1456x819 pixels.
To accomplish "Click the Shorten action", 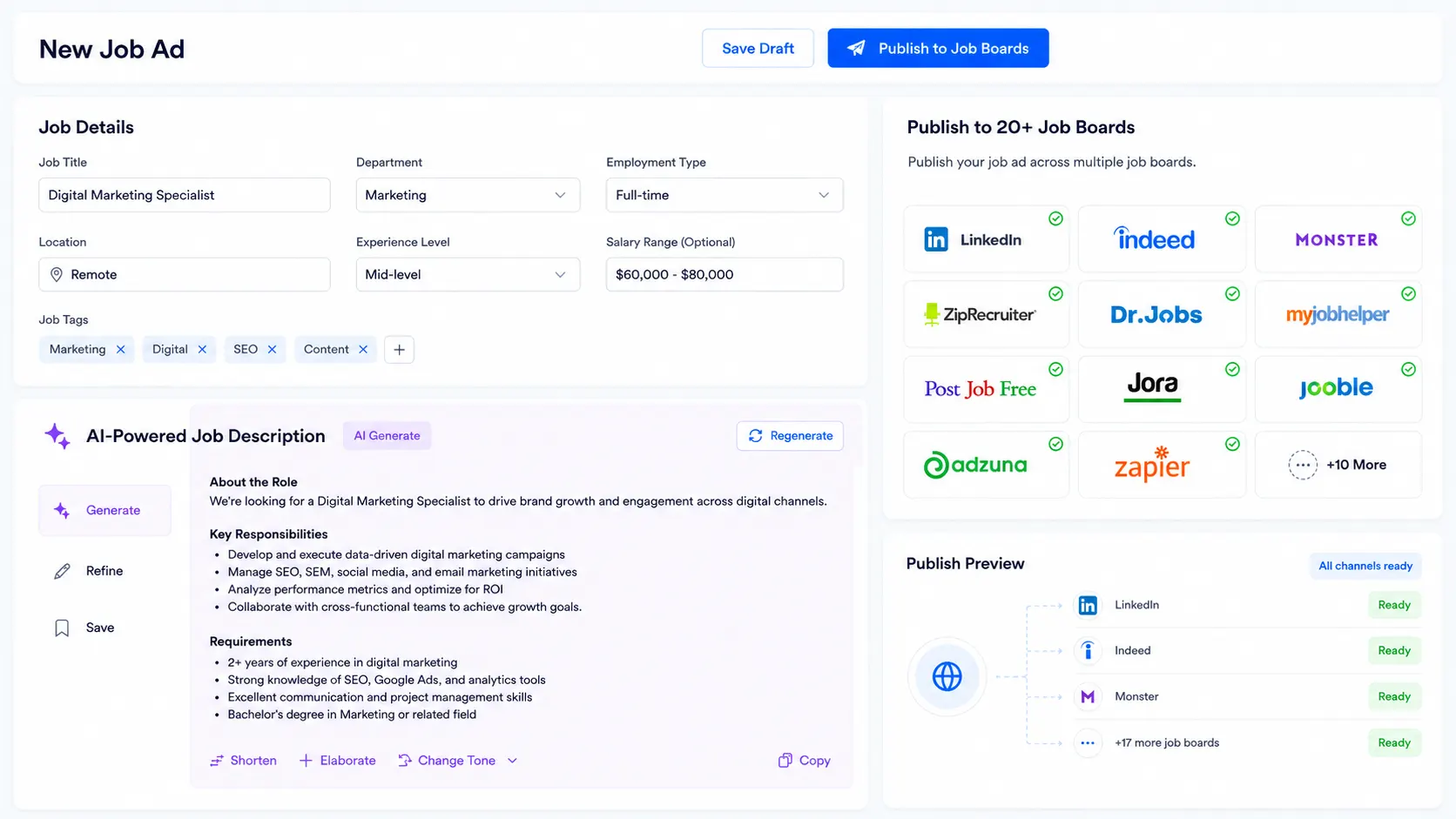I will [243, 761].
